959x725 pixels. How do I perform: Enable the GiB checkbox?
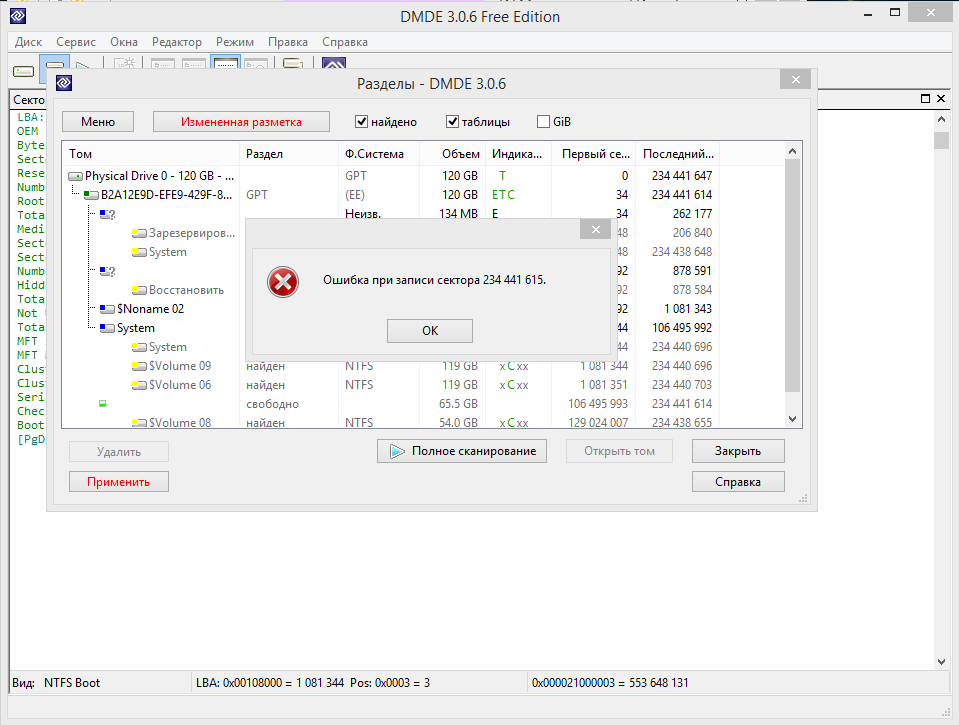(x=543, y=122)
